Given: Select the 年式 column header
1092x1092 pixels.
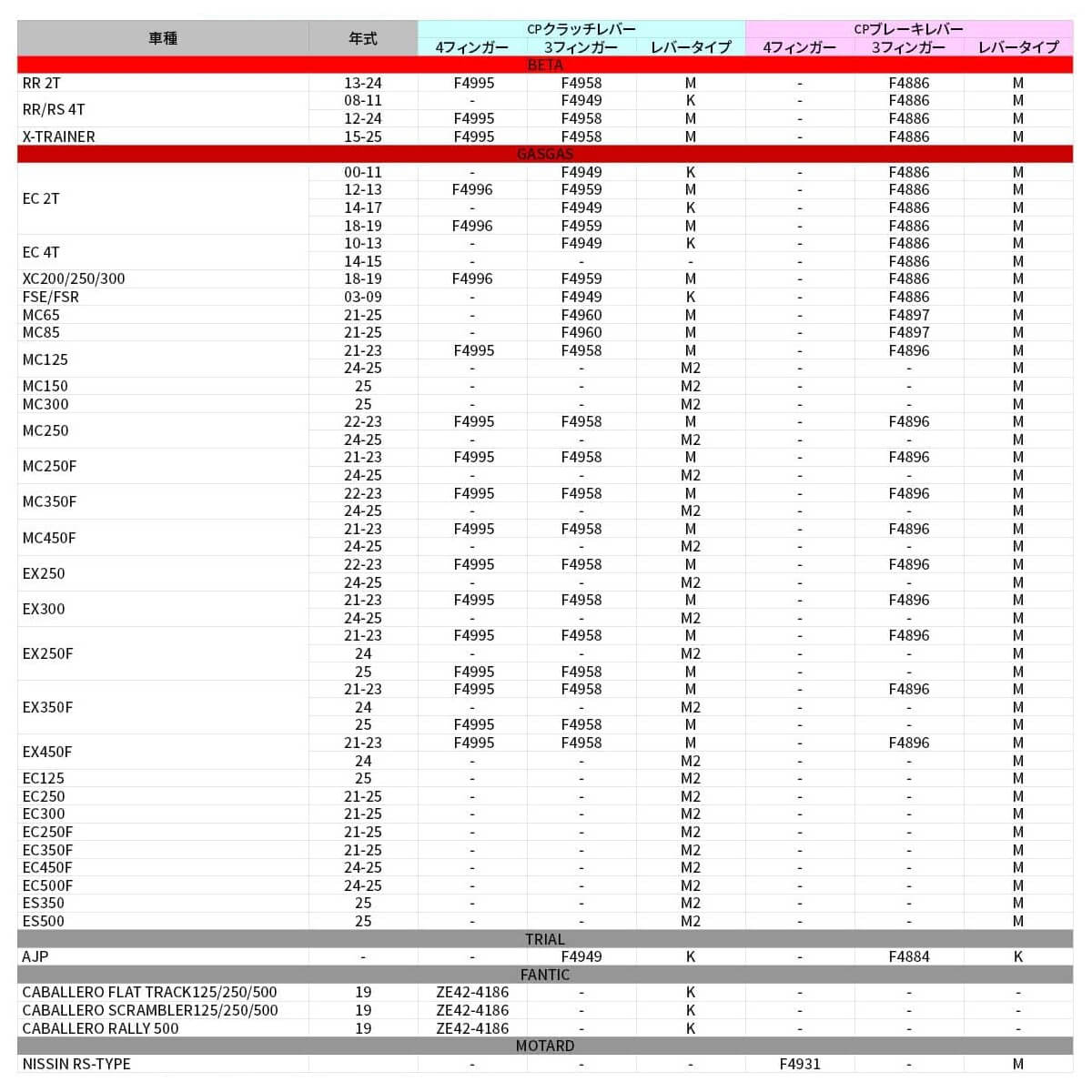Looking at the screenshot, I should click(x=363, y=38).
